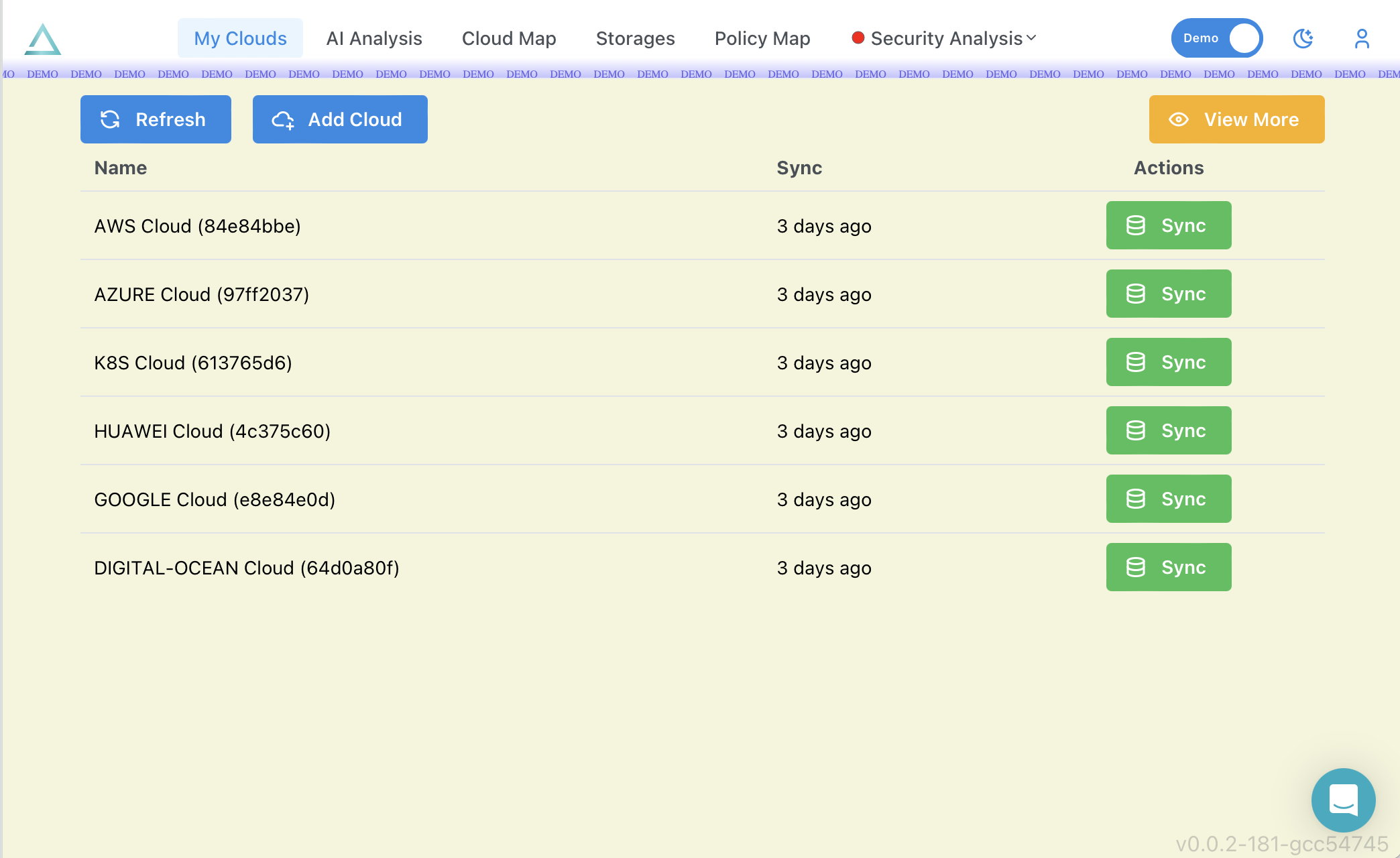Viewport: 1400px width, 858px height.
Task: Click the app logo triangle icon
Action: click(42, 38)
